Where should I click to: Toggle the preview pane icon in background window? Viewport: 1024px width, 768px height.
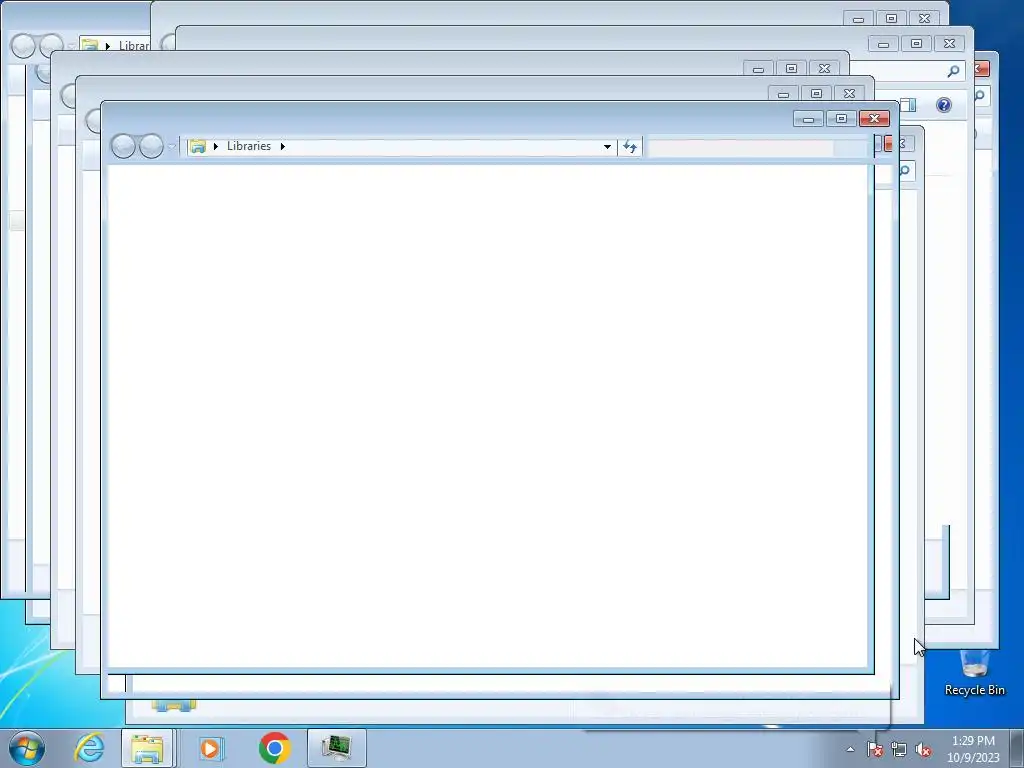pyautogui.click(x=908, y=105)
